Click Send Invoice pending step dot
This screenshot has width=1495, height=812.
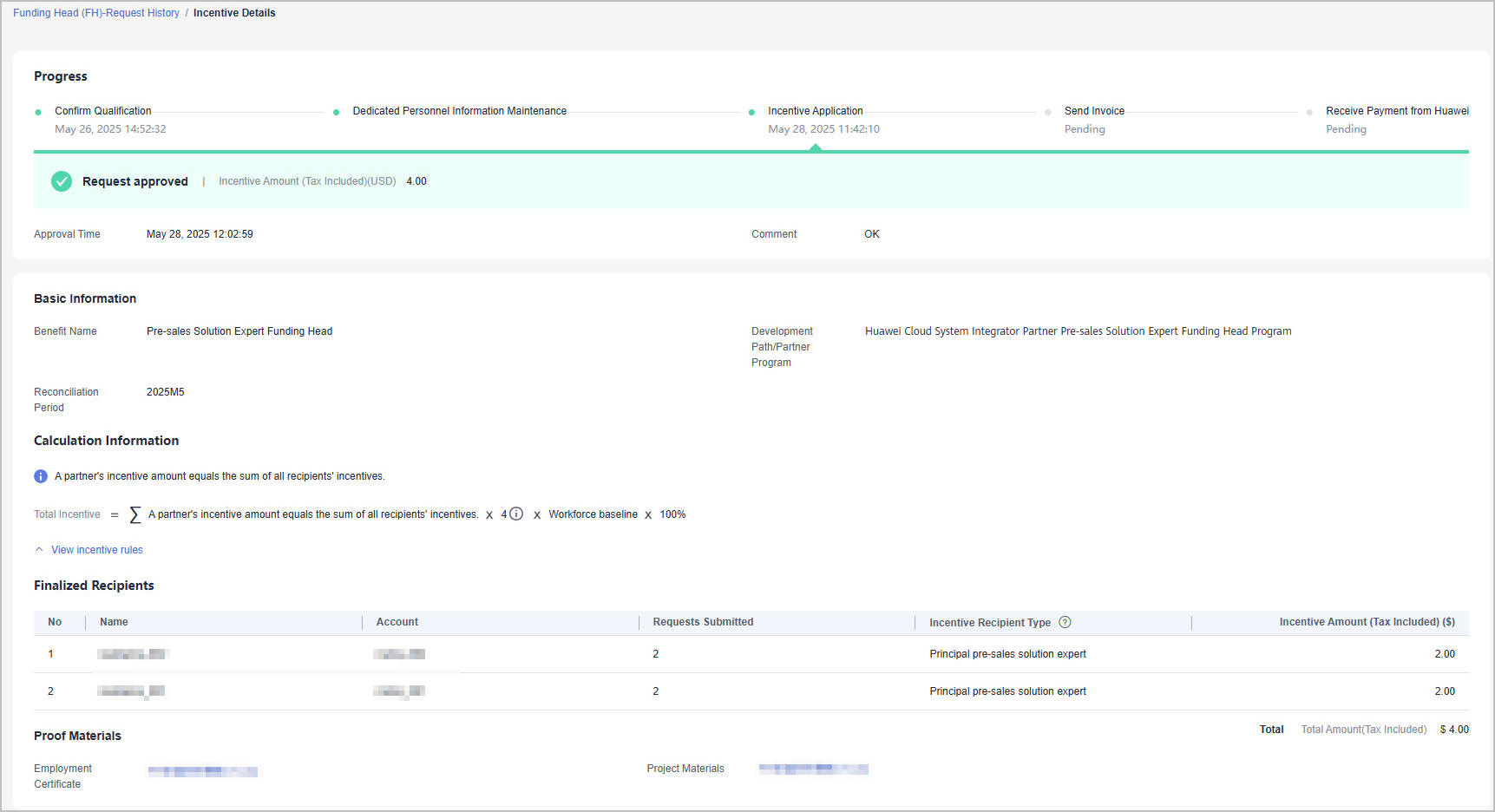coord(1047,112)
